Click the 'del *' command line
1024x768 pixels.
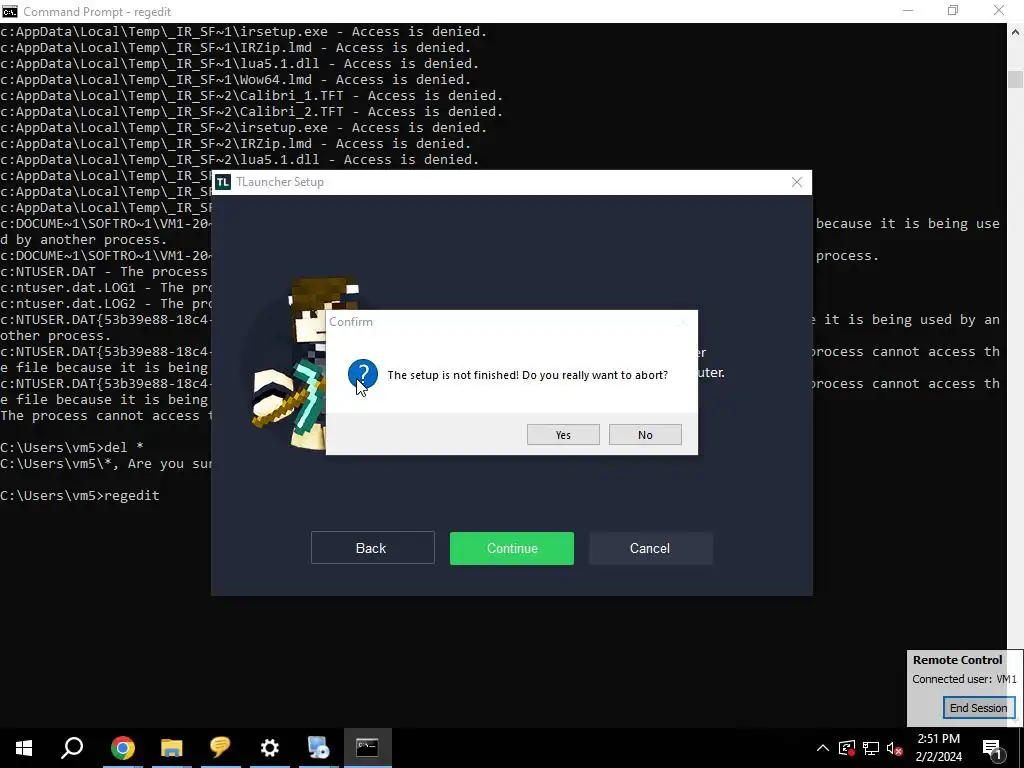[72, 447]
